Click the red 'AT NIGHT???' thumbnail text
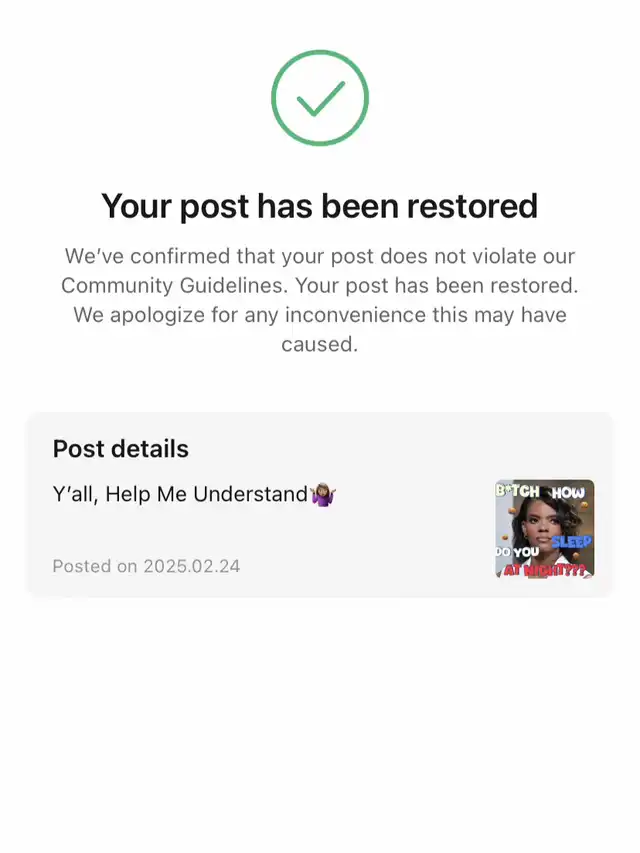 point(545,570)
